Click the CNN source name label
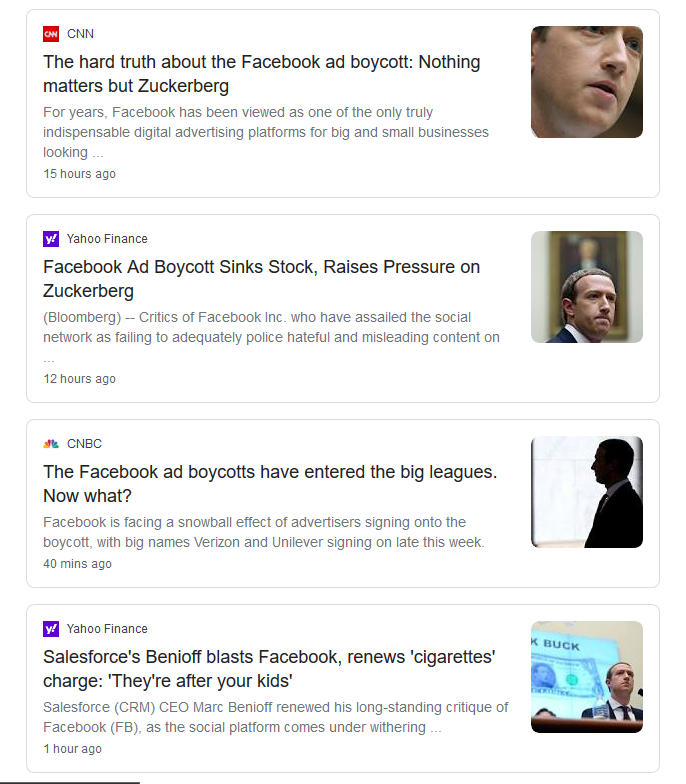 81,34
